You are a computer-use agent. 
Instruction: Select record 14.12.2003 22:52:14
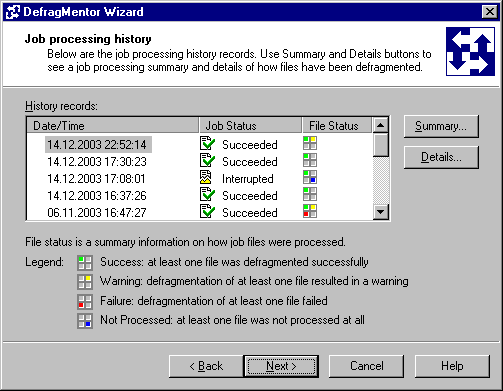(97, 145)
